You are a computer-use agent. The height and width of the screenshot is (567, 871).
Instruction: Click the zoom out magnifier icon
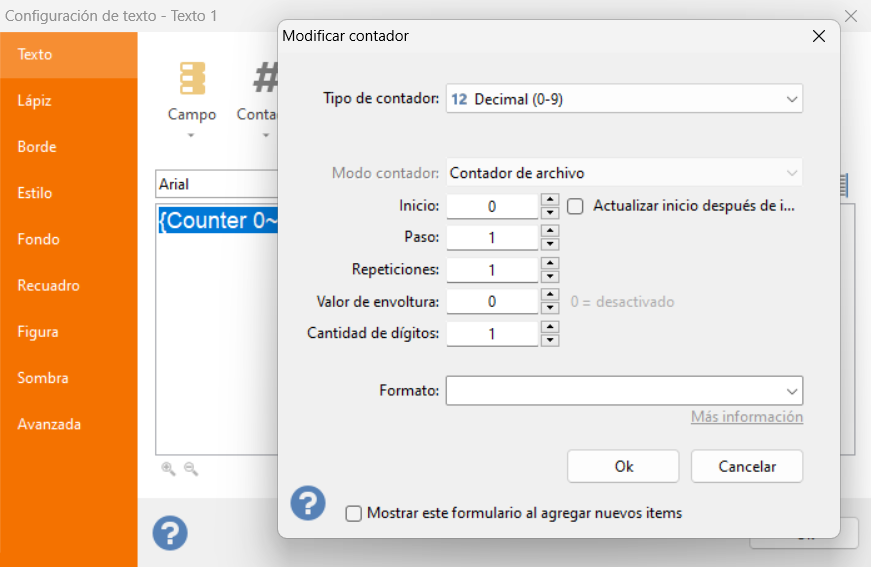(x=191, y=469)
